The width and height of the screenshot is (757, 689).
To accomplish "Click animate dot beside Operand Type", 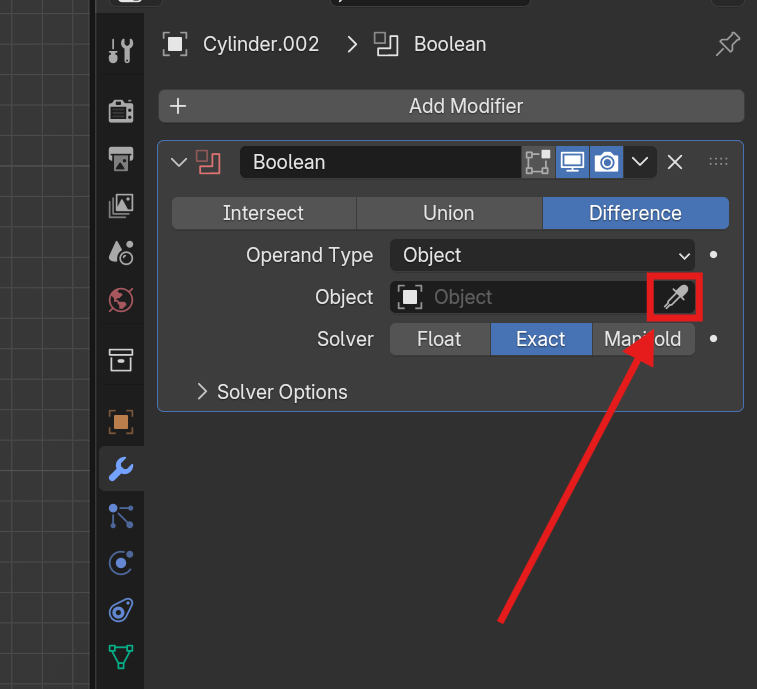I will (714, 254).
